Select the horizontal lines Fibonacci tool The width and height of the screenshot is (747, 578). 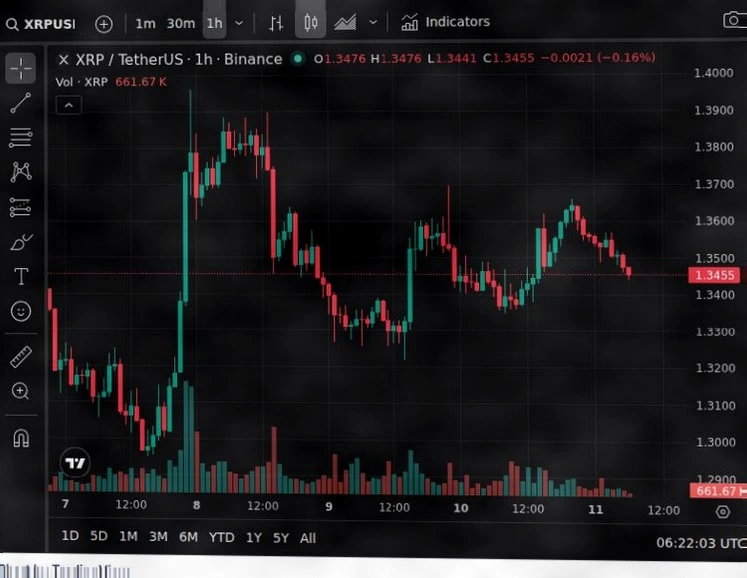(x=21, y=138)
